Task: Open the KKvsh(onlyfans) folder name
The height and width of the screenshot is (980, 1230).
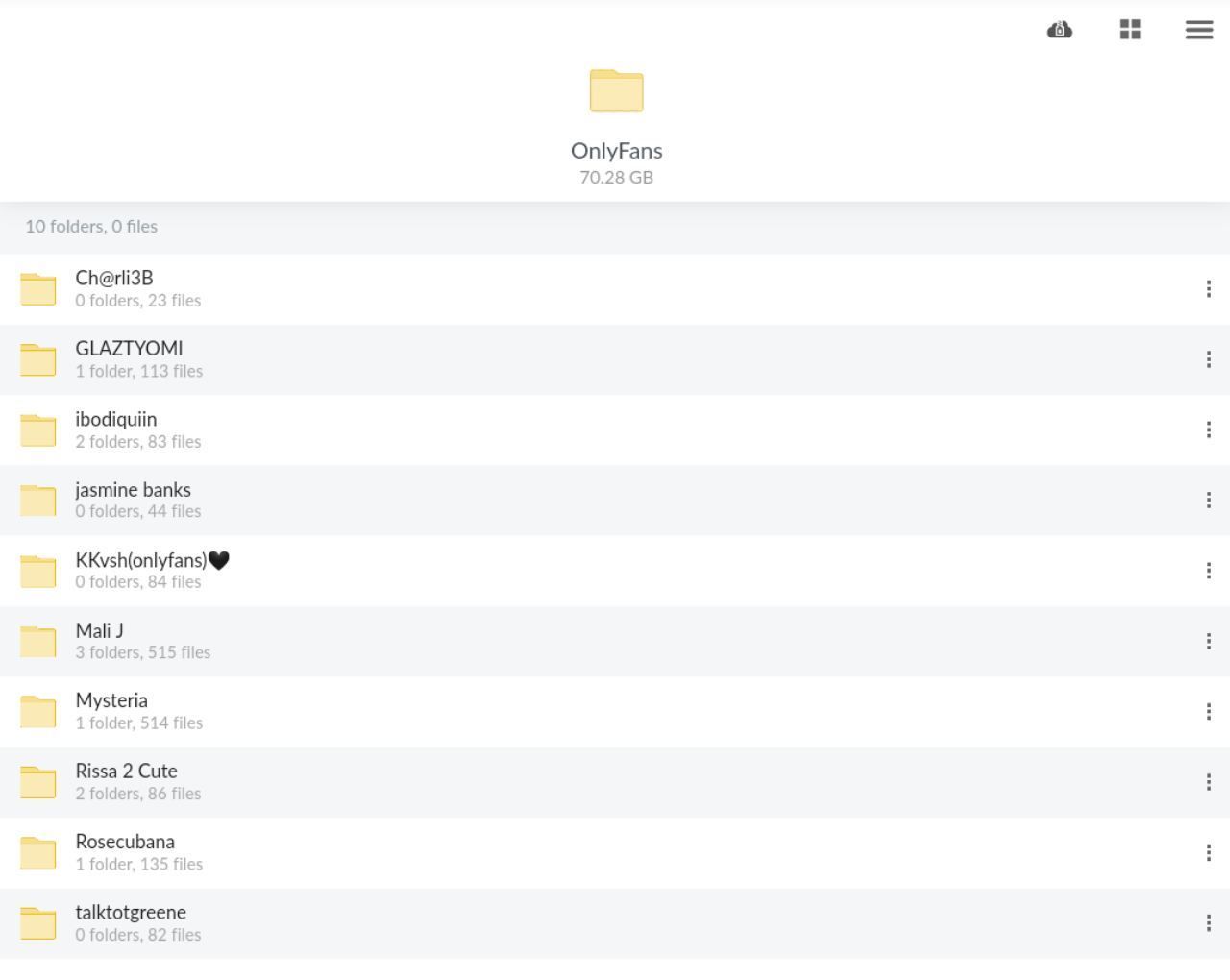Action: click(x=153, y=560)
